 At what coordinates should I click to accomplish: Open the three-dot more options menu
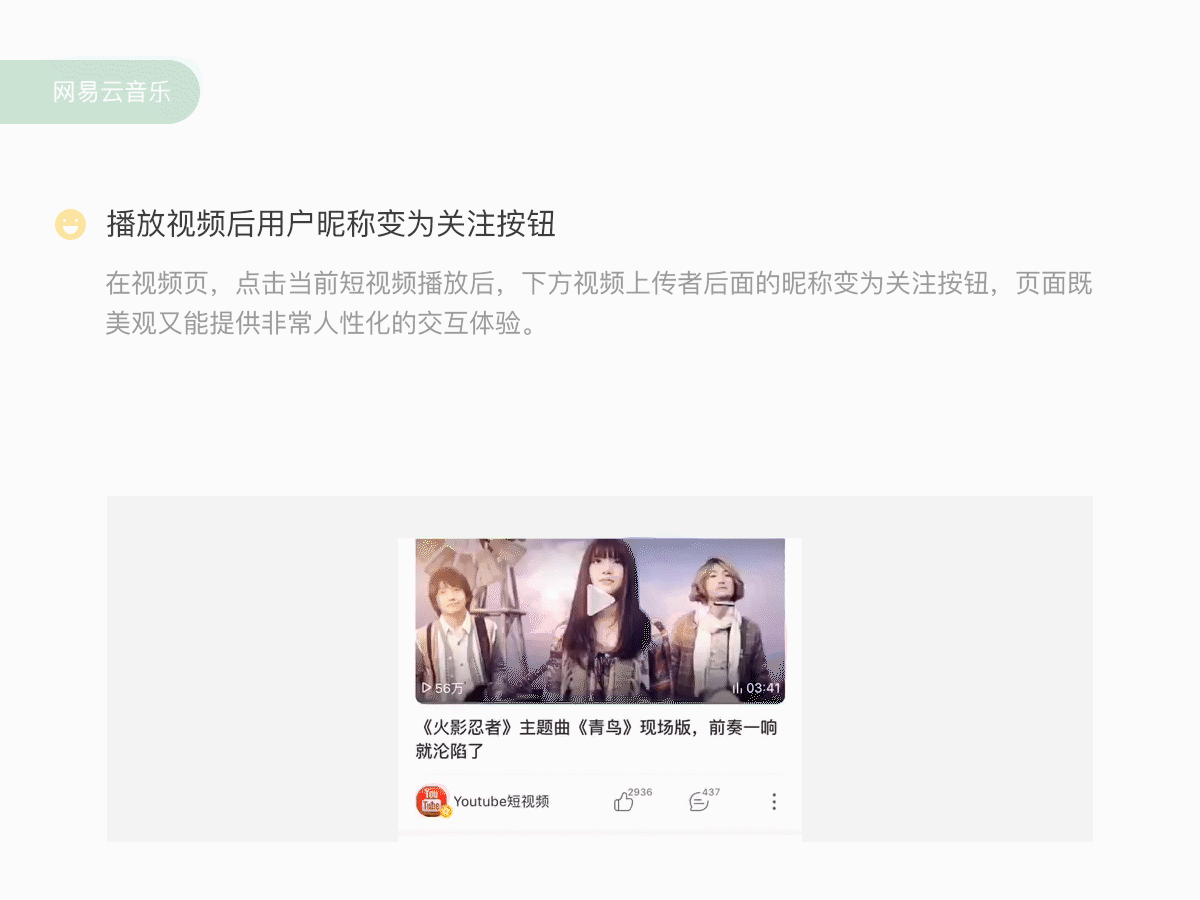point(773,802)
